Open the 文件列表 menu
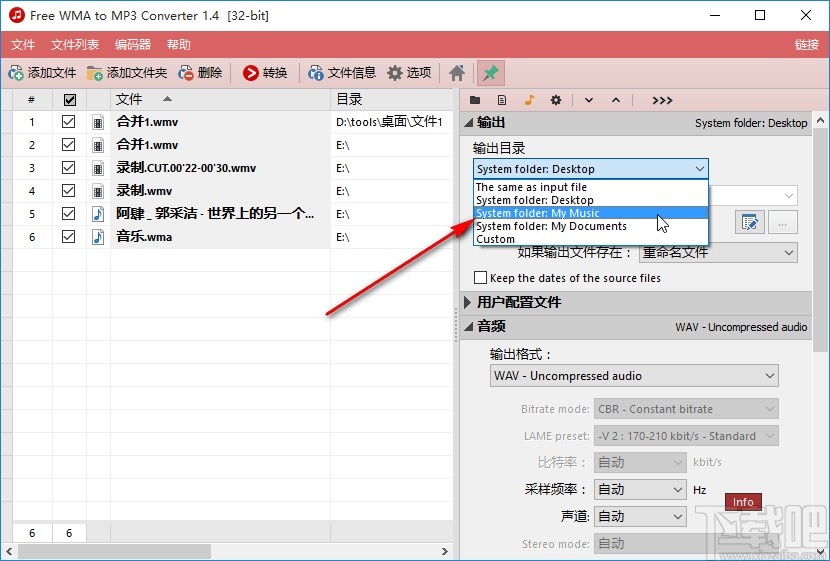Screen dimensions: 830x561 (75, 44)
